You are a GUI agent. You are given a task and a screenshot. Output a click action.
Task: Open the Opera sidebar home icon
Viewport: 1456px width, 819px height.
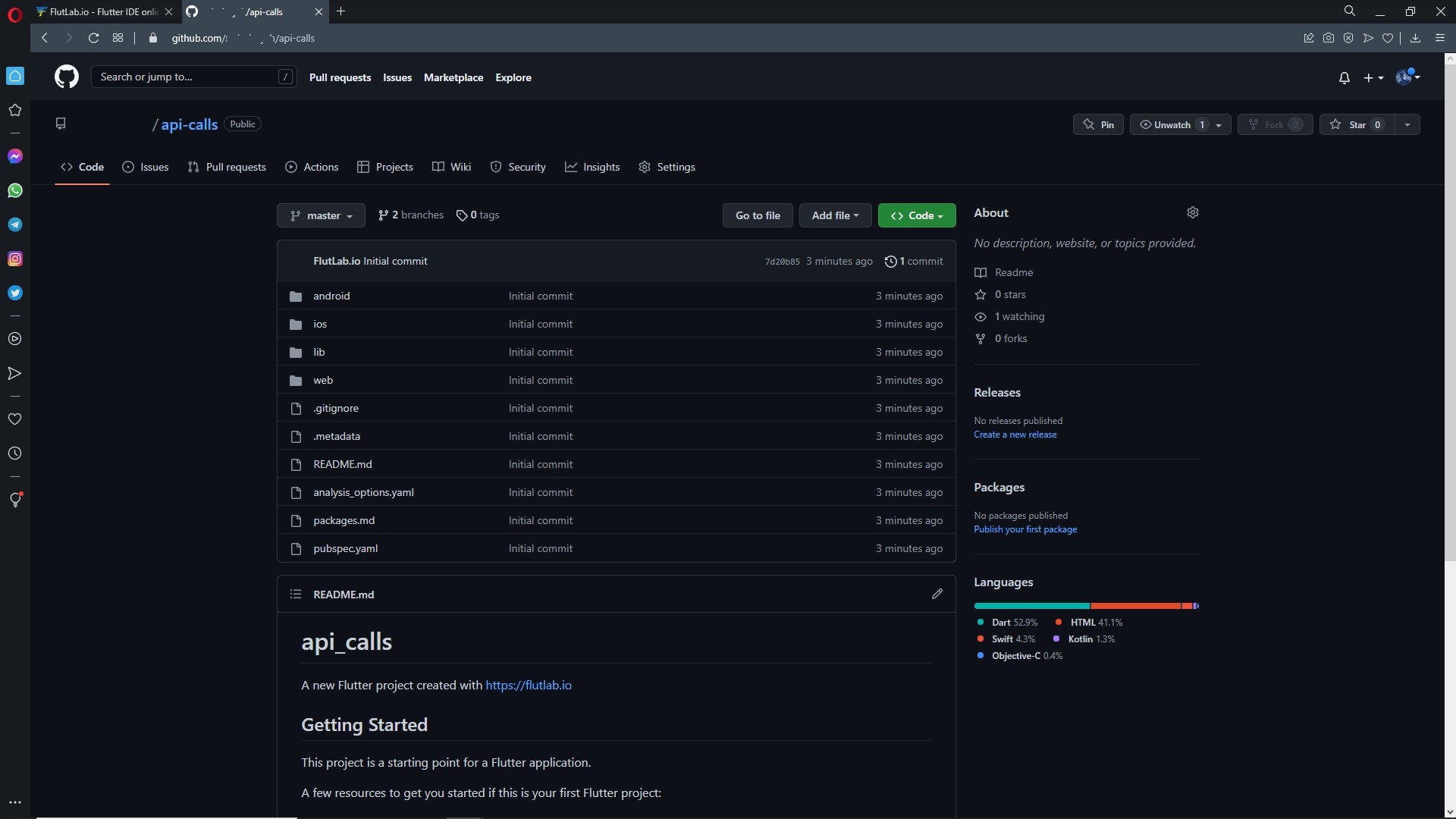tap(15, 76)
